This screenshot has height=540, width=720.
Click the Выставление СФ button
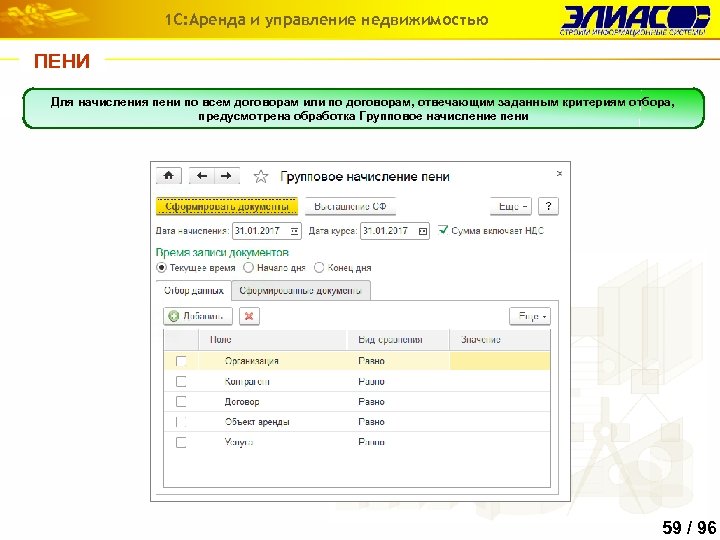pyautogui.click(x=350, y=206)
